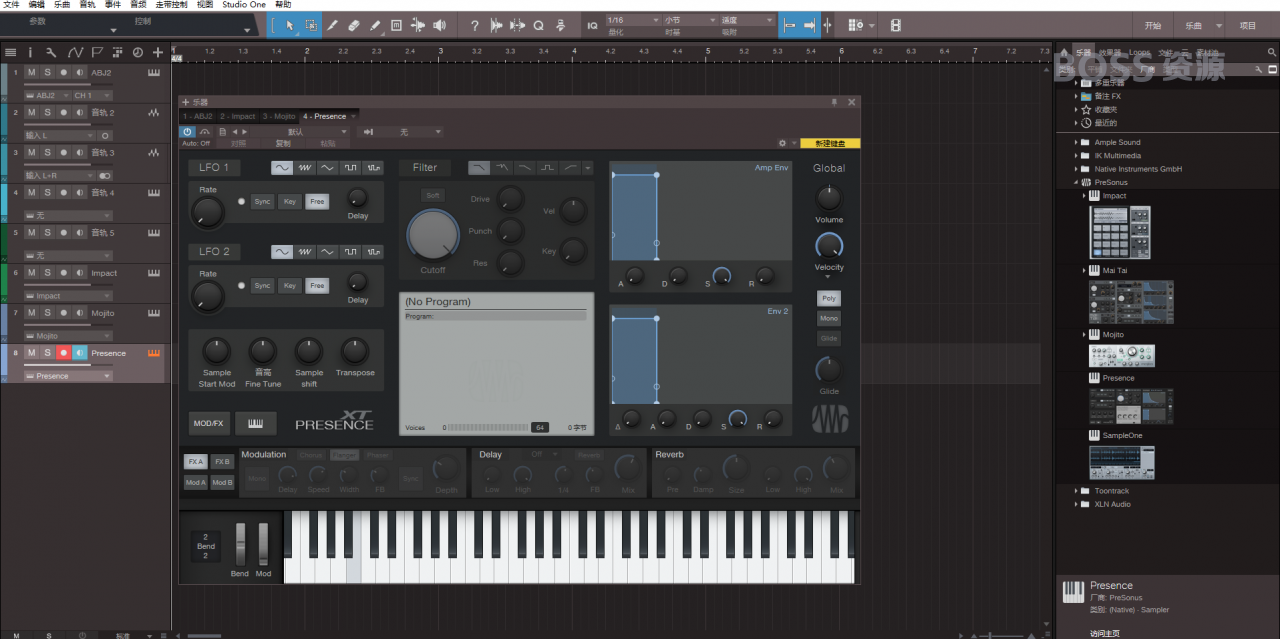Toggle the instrument power bypass button
The image size is (1280, 639).
(187, 132)
